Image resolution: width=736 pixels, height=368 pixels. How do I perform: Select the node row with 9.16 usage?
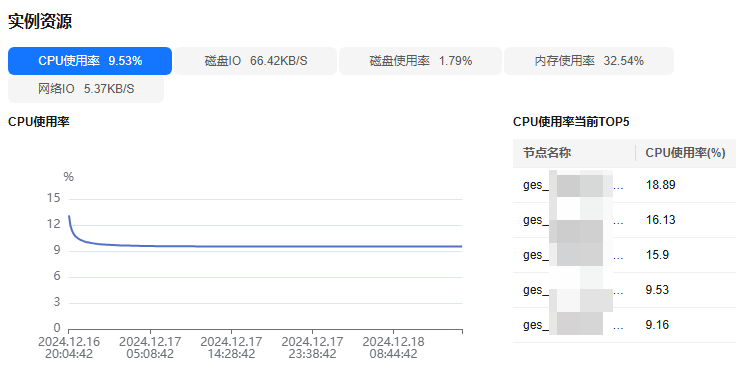click(624, 325)
